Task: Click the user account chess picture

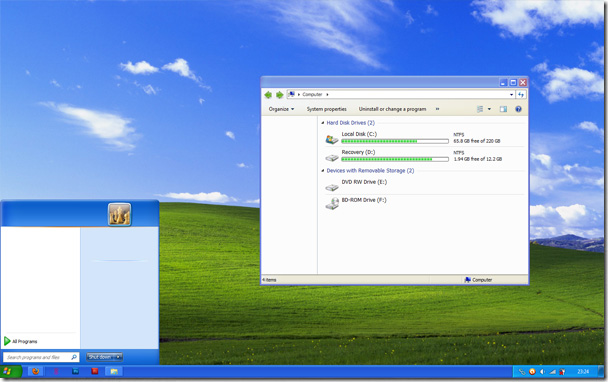Action: click(x=119, y=214)
